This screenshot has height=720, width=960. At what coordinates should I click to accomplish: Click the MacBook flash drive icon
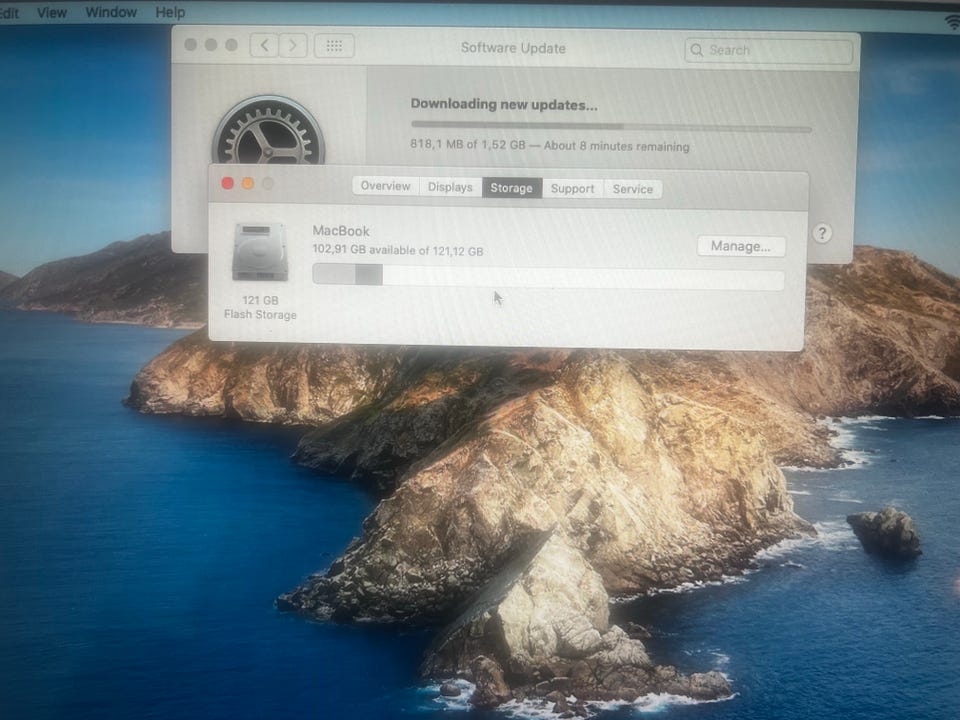(260, 252)
